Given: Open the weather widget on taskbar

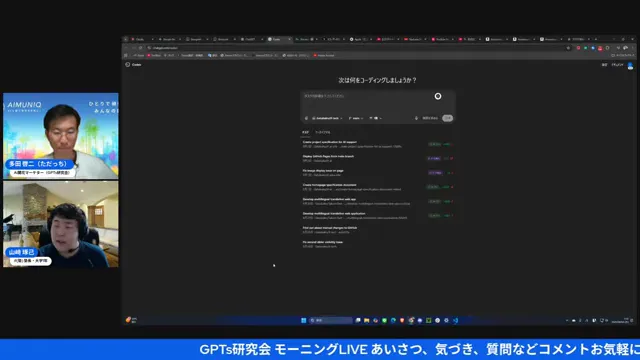Looking at the screenshot, I should 131,320.
